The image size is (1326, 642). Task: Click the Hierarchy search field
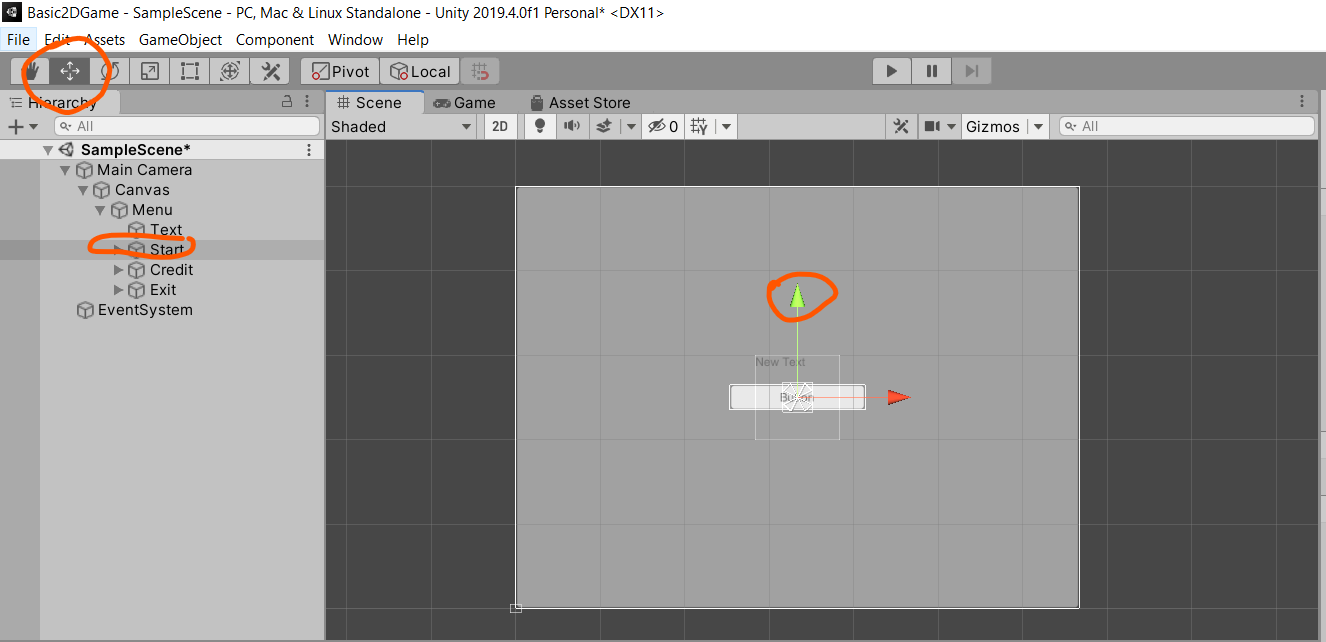point(186,126)
